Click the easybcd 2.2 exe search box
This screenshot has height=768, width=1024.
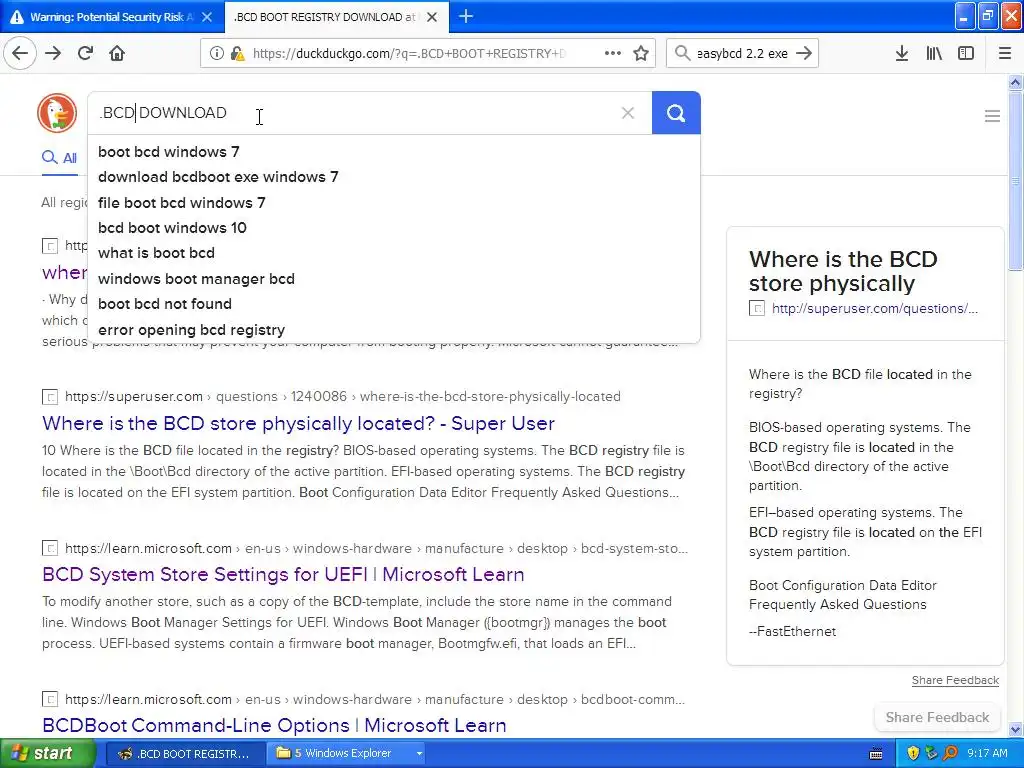click(x=741, y=53)
